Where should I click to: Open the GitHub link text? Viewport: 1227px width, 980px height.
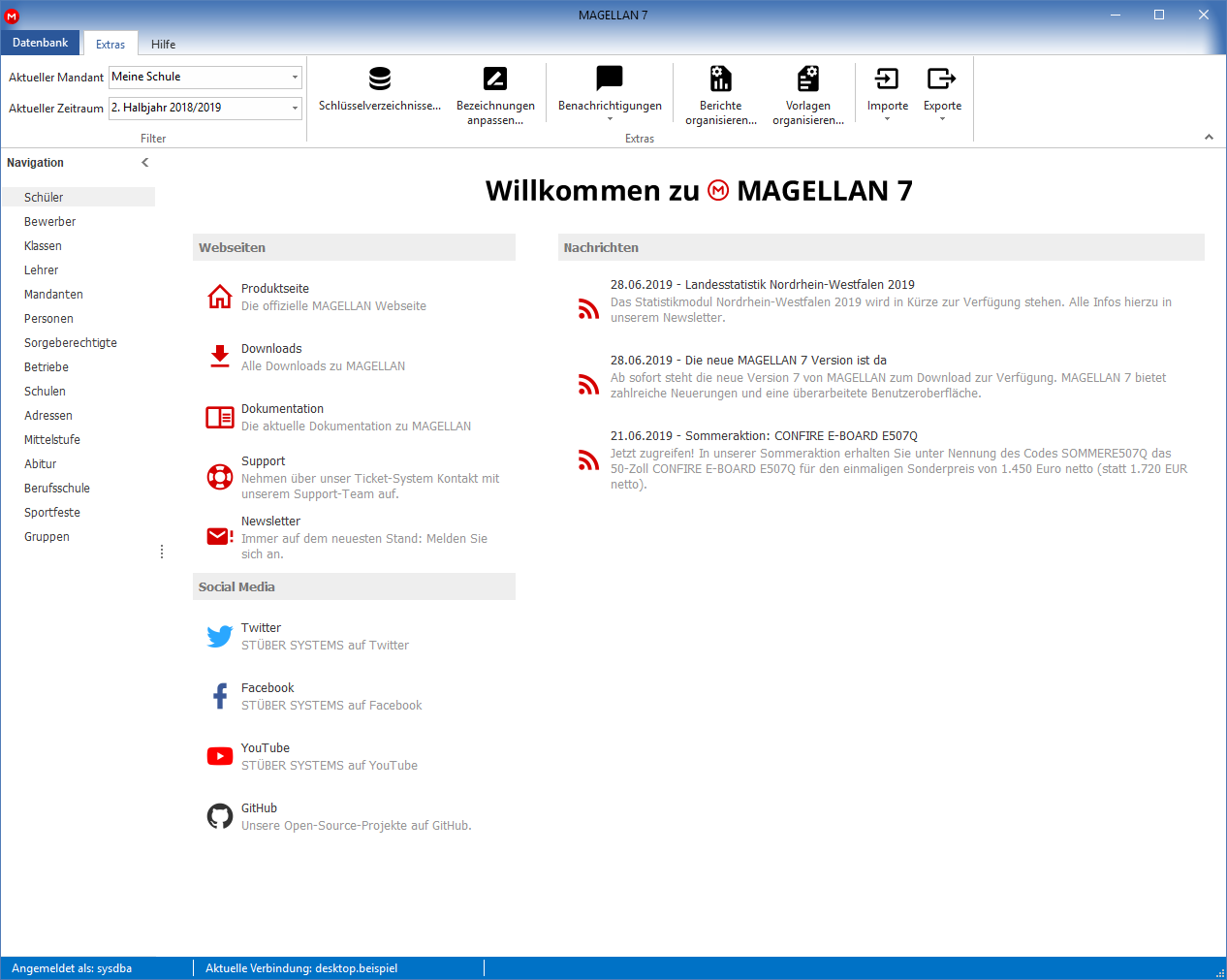coord(259,808)
